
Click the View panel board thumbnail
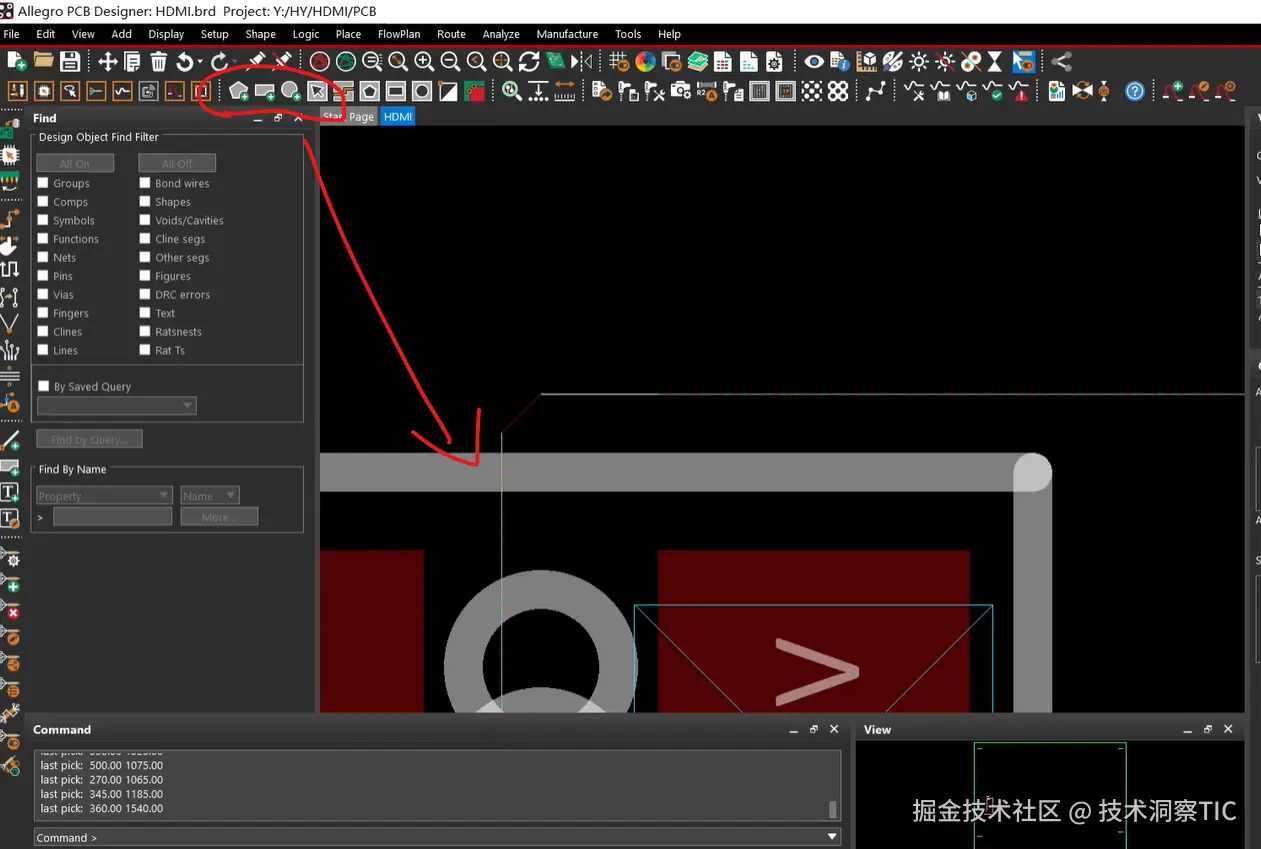[1050, 795]
